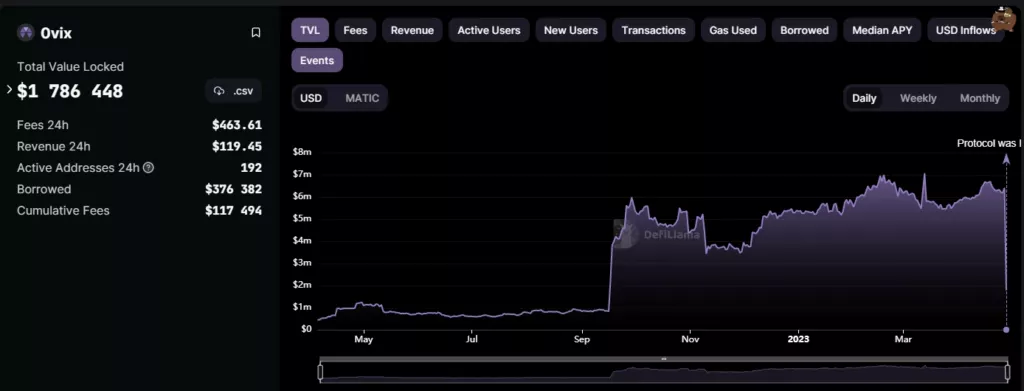
Task: Toggle the Events overlay on chart
Action: pos(317,60)
